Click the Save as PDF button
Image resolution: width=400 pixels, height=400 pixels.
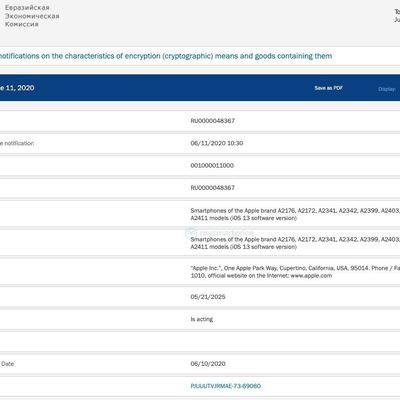tap(328, 88)
